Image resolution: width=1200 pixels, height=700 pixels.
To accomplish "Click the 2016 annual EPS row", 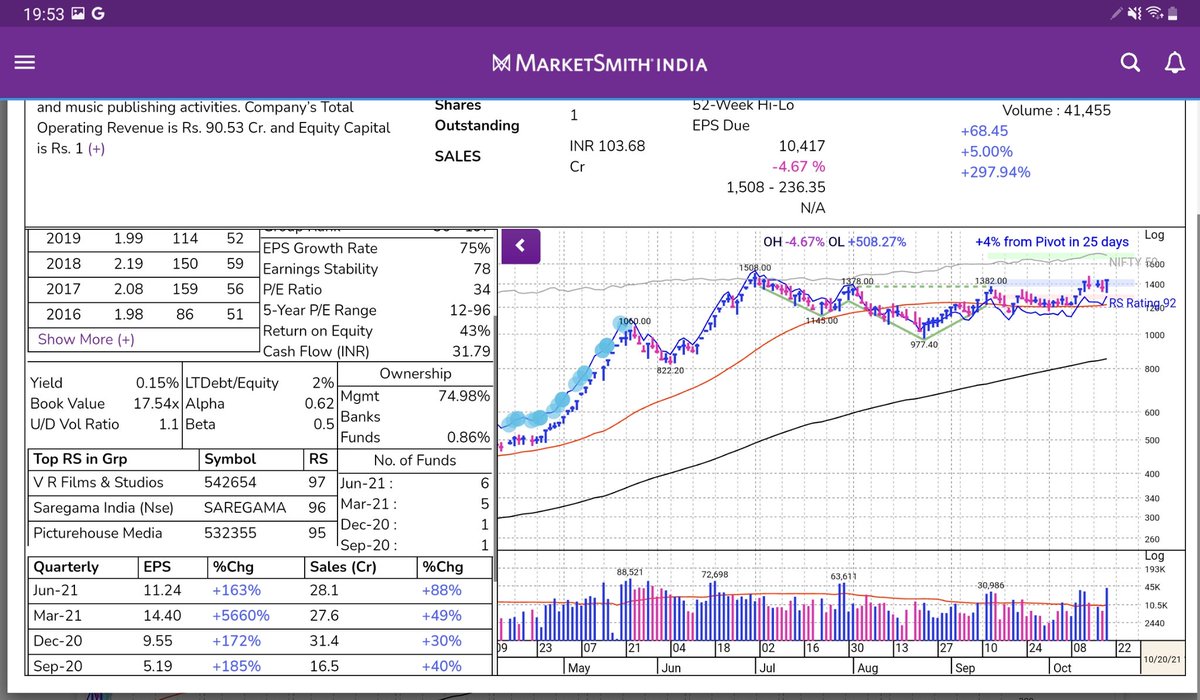I will [143, 315].
